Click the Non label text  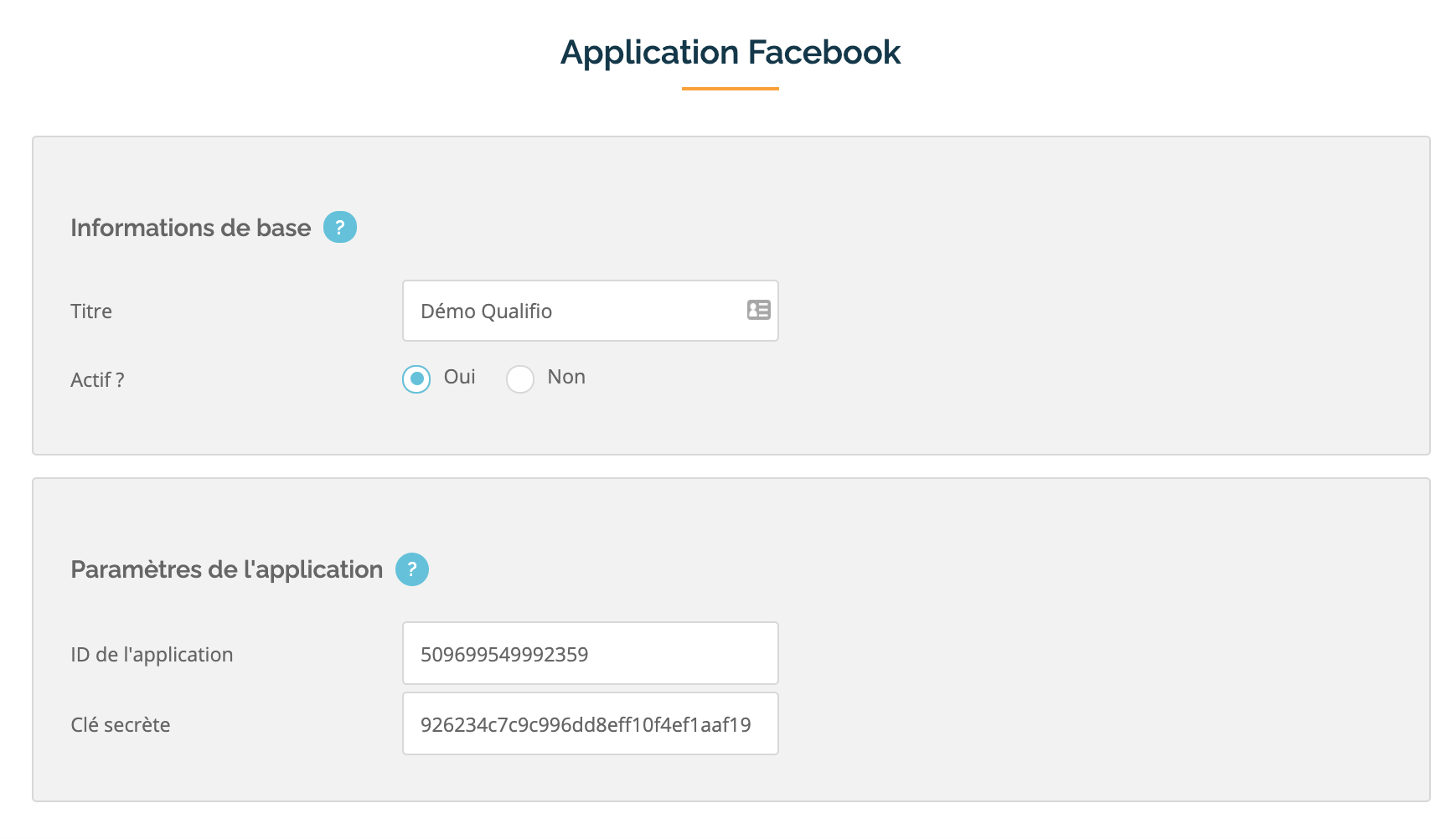point(566,377)
